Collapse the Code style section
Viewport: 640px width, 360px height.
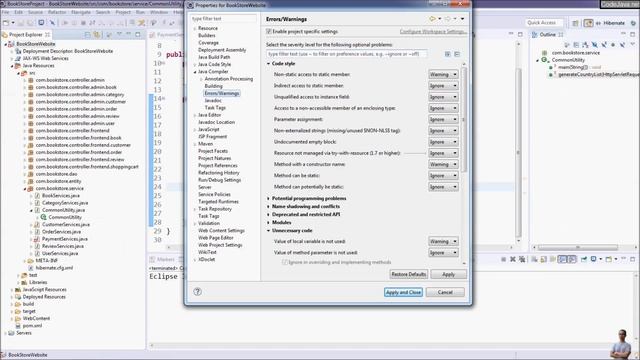point(269,64)
